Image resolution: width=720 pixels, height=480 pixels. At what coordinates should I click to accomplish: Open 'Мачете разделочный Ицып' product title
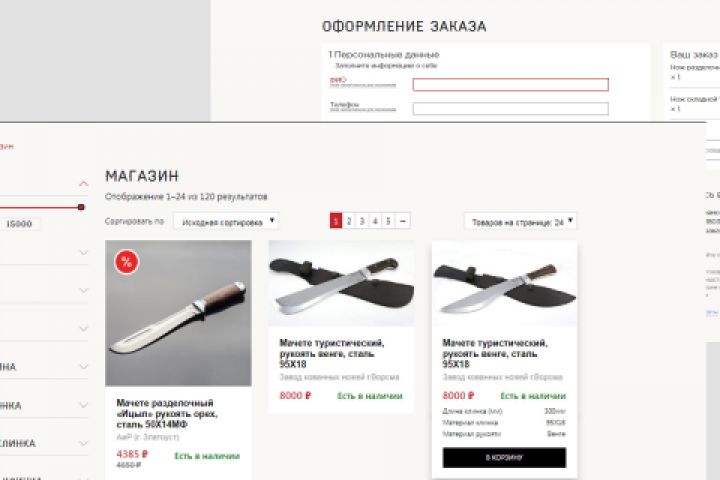tap(167, 413)
